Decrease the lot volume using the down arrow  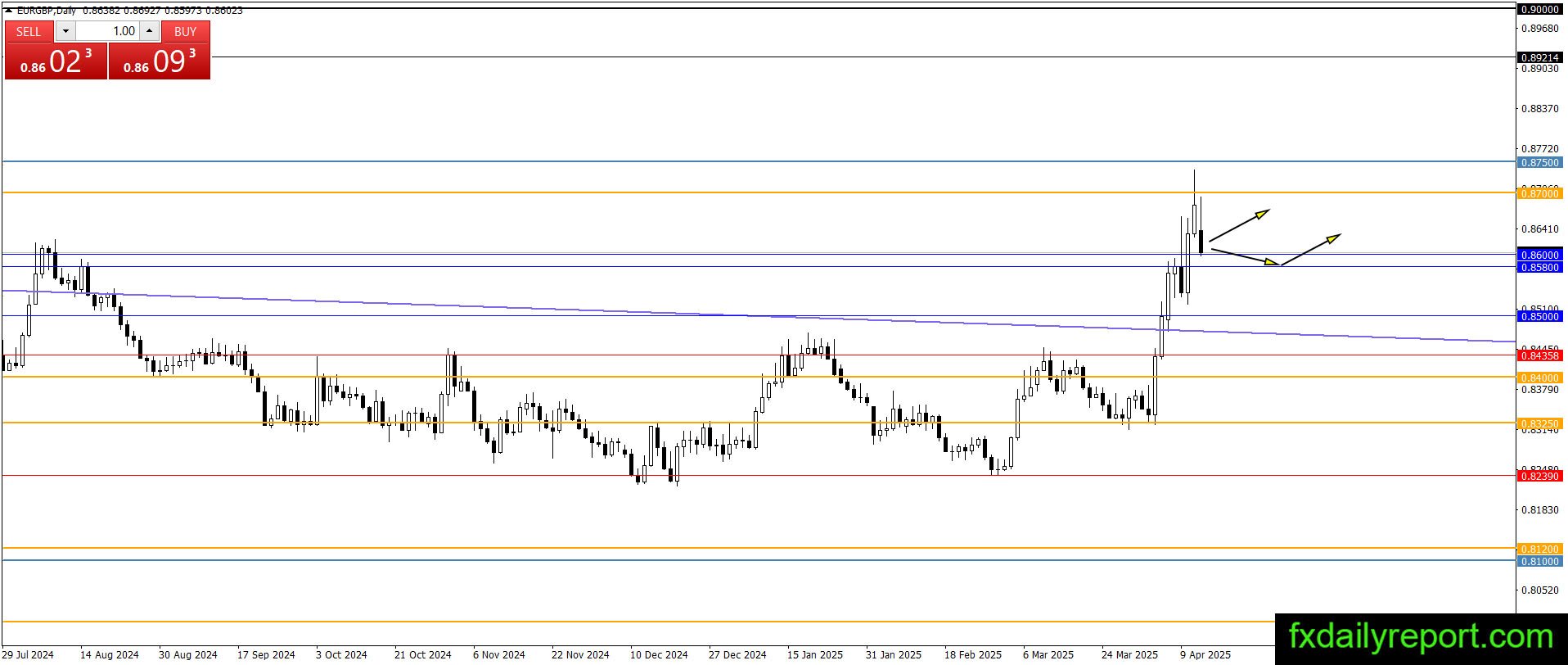65,31
